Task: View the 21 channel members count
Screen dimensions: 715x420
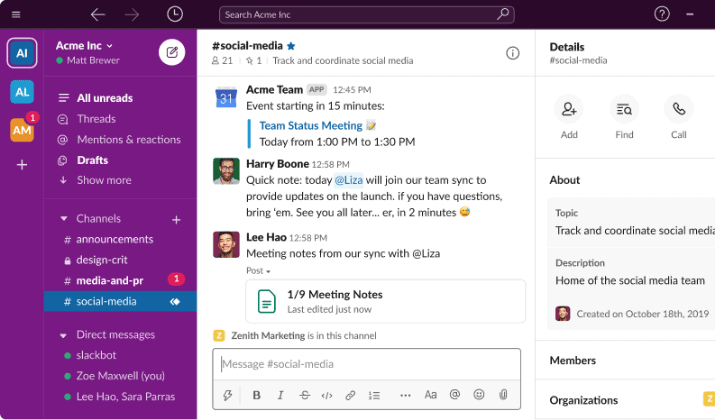Action: coord(223,61)
